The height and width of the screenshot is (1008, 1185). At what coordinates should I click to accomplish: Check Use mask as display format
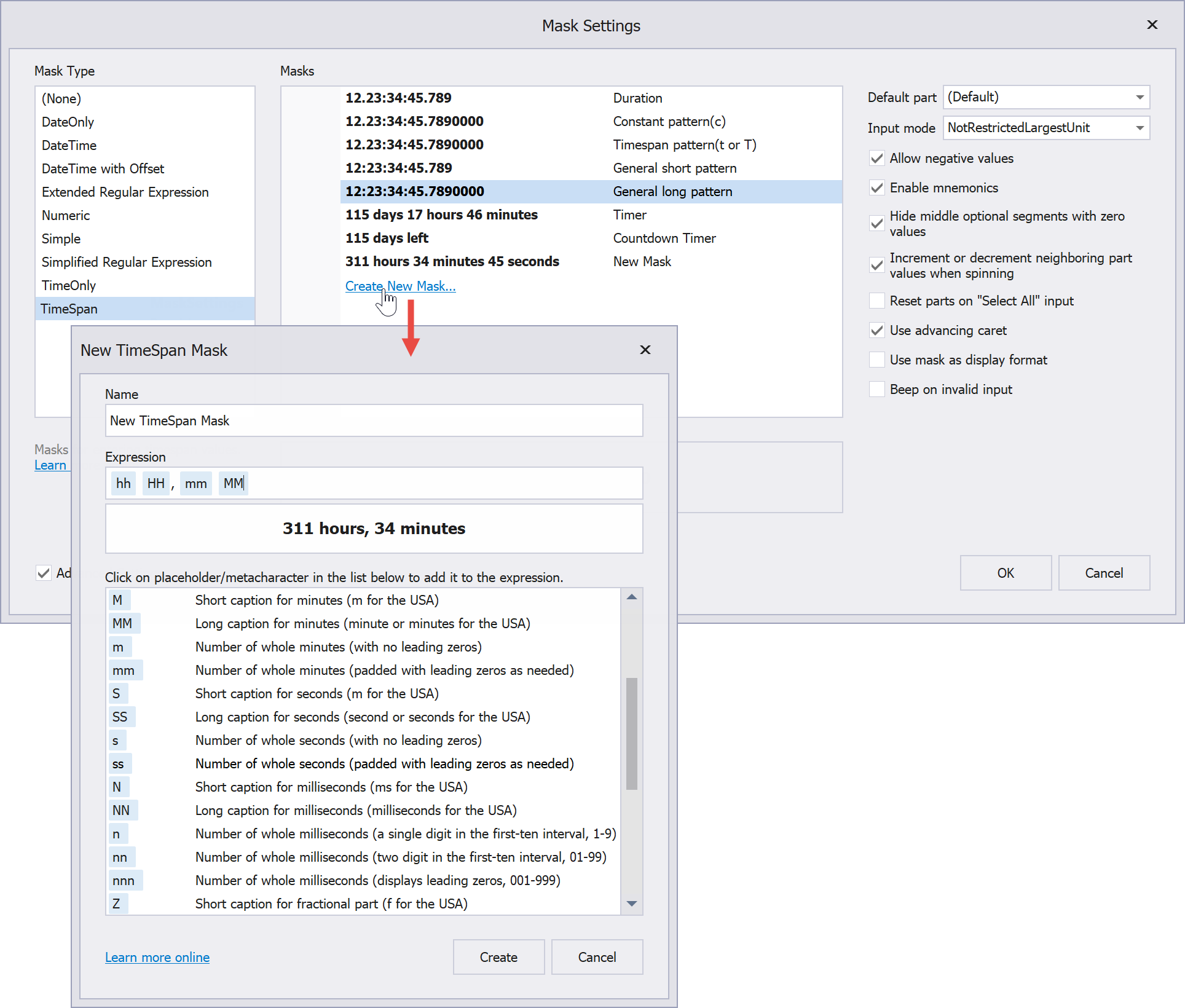tap(877, 360)
